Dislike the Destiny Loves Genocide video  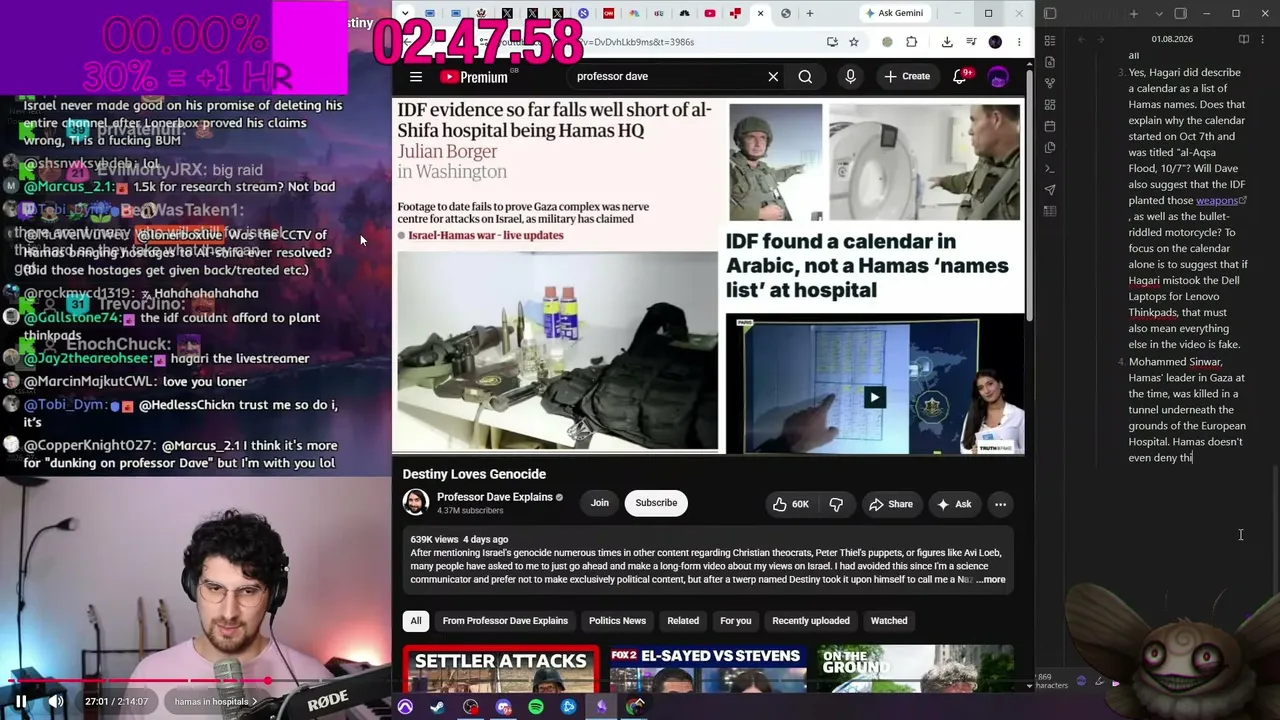tap(836, 504)
